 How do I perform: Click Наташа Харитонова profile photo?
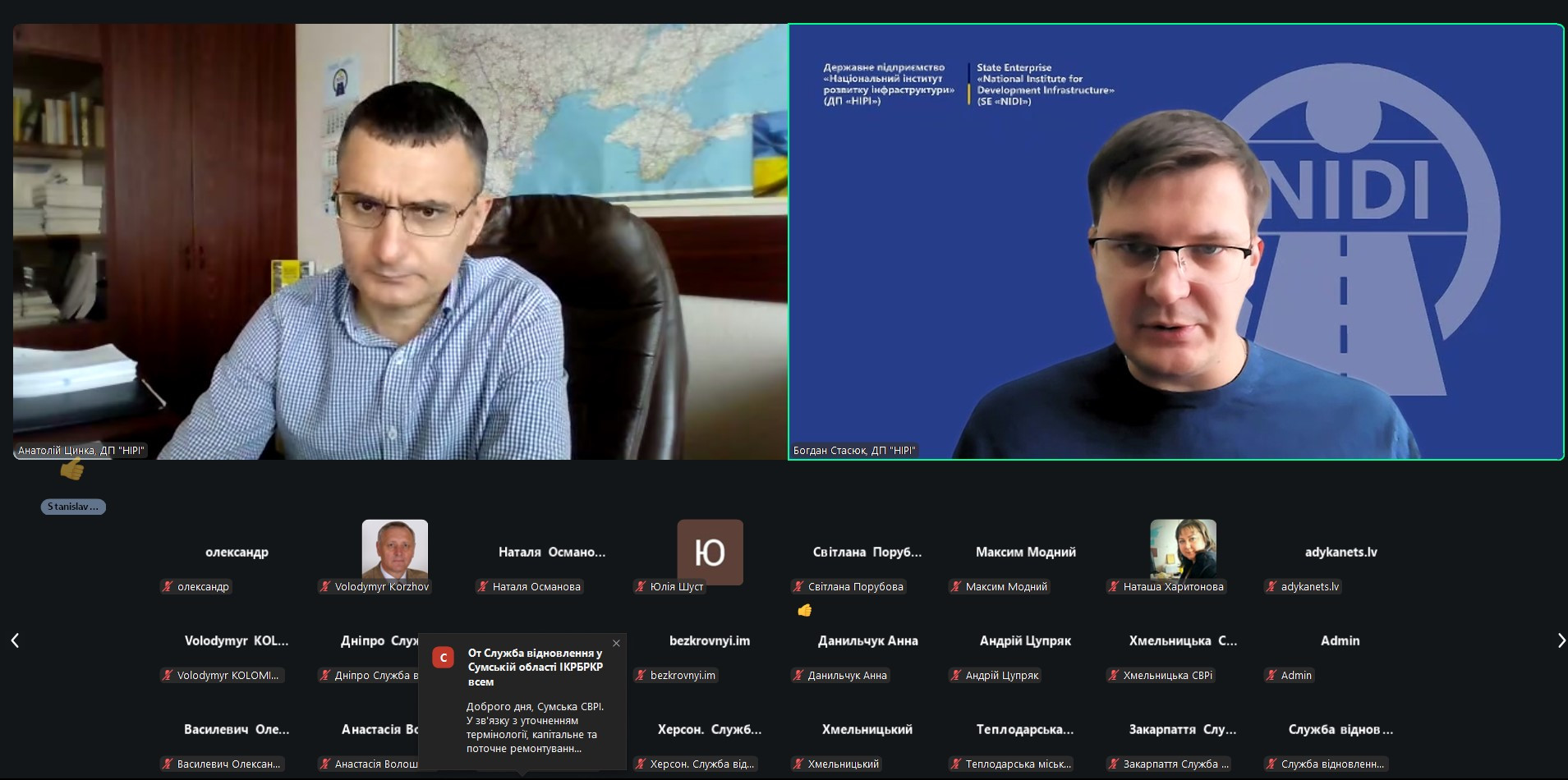1183,548
